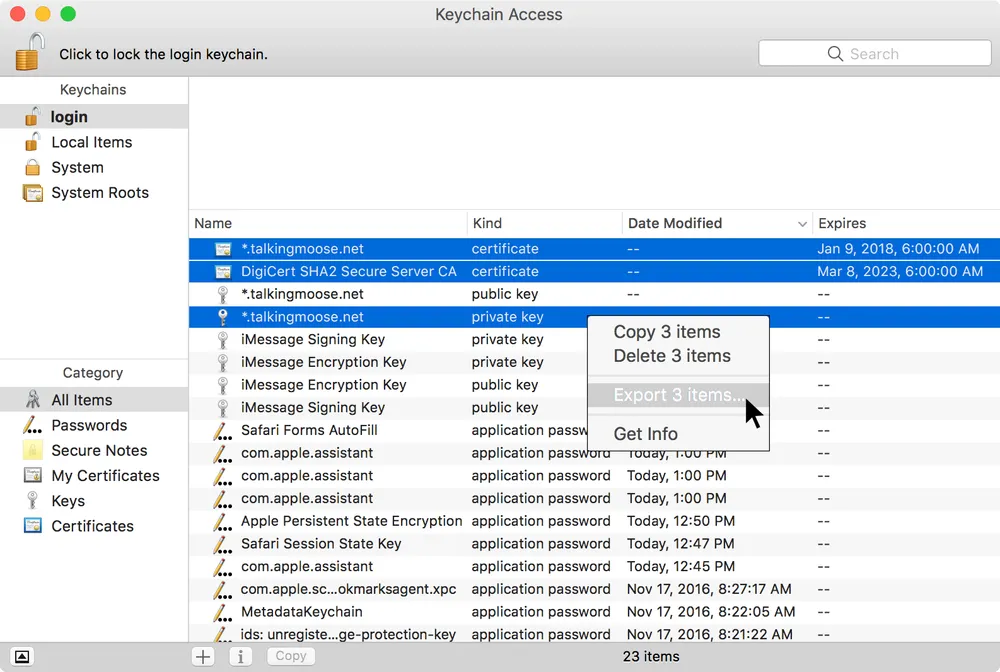Toggle sort direction chevron on Date Modified
The image size is (1000, 672).
(802, 224)
